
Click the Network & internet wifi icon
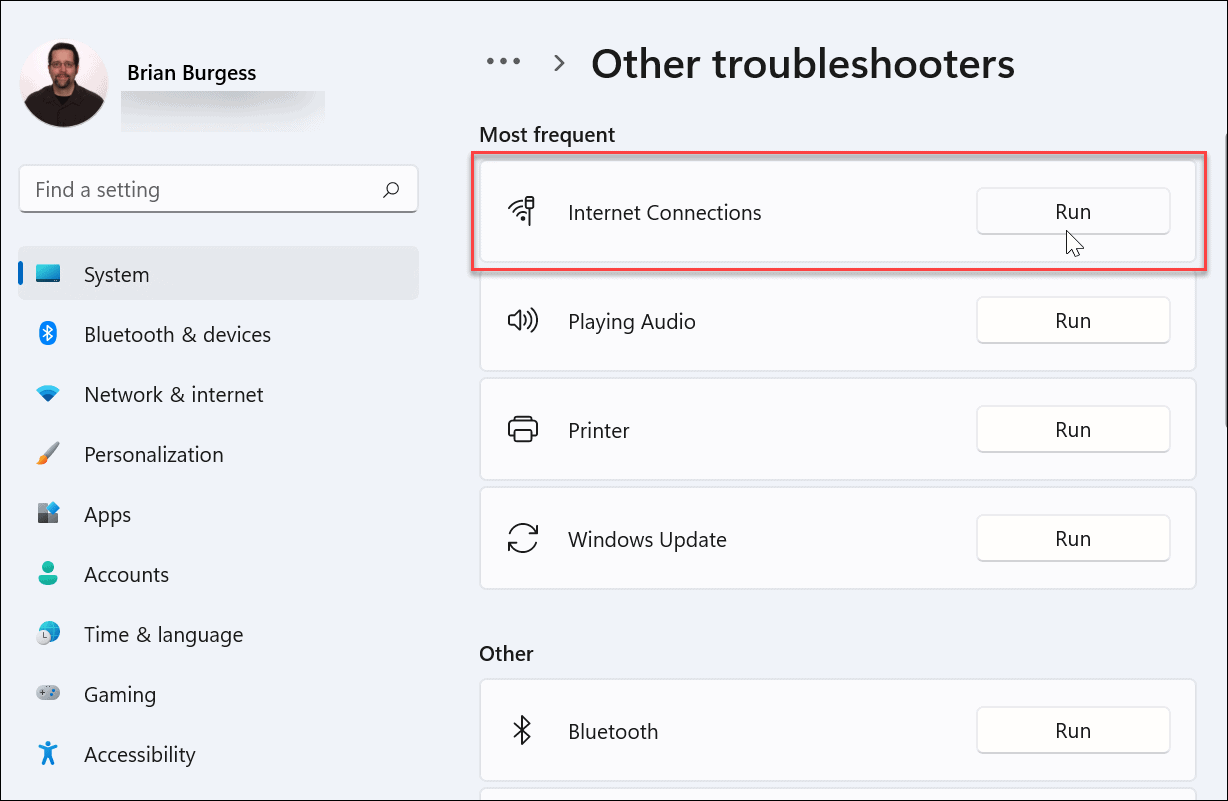point(48,394)
